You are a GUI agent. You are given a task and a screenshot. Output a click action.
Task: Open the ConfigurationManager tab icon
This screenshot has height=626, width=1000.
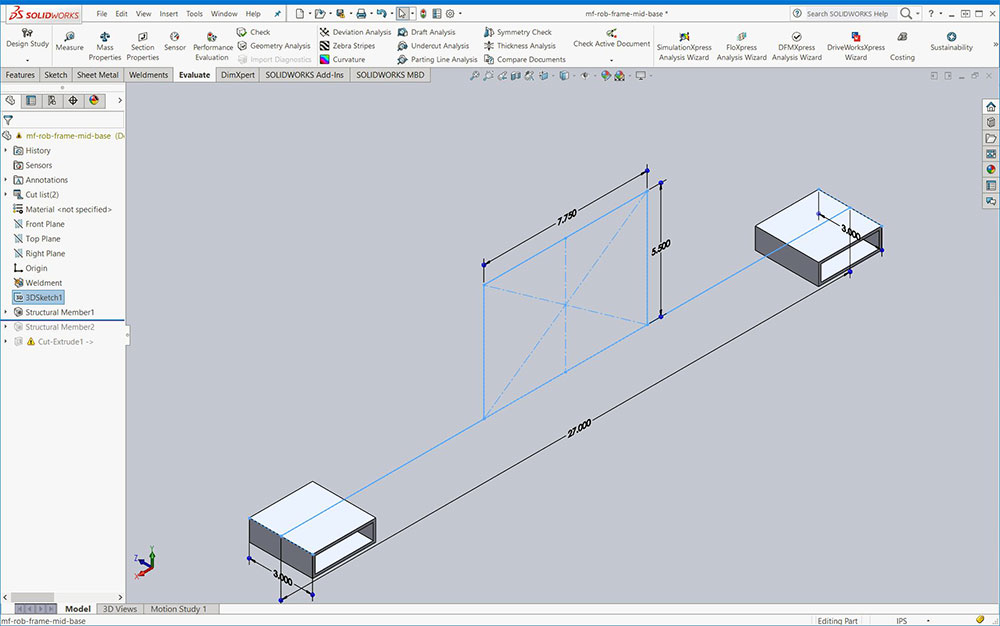52,100
